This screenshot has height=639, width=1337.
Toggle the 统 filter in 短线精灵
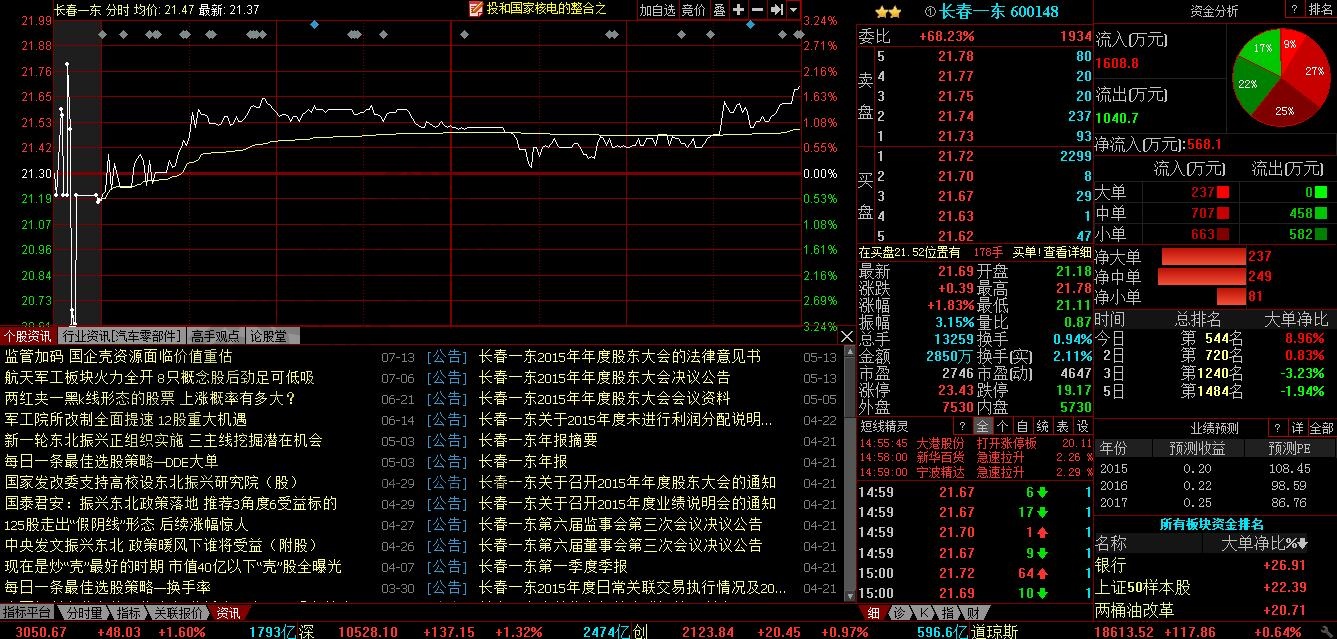point(1041,425)
